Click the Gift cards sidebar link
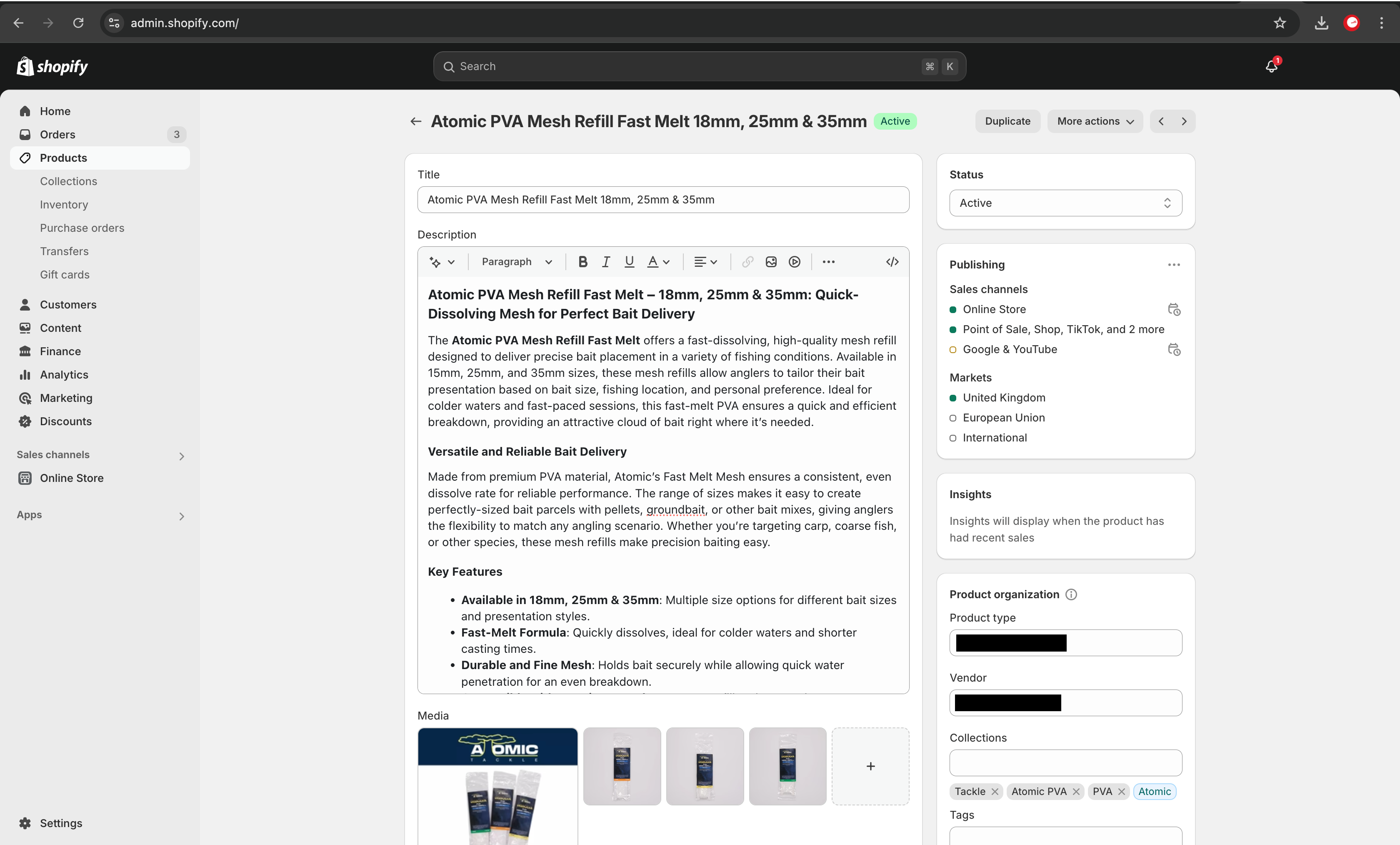This screenshot has width=1400, height=845. pos(65,274)
